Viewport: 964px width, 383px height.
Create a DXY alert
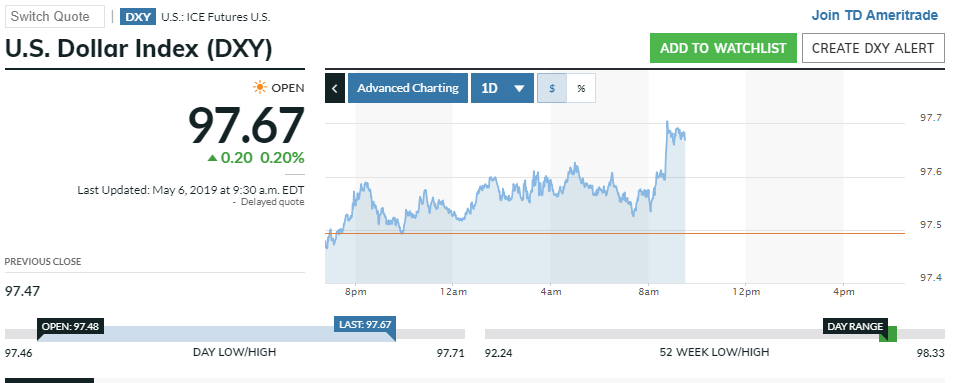point(873,48)
